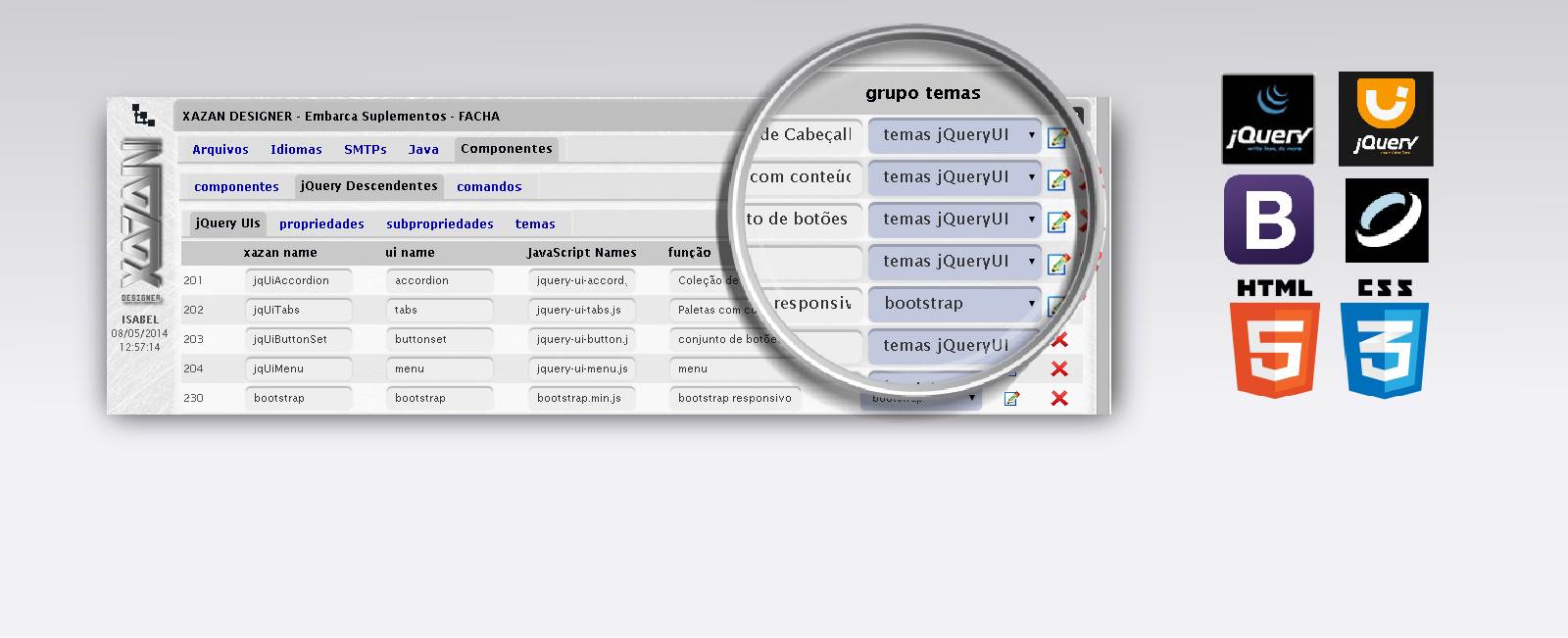Go to the componentes sub-tab
Screen dimensions: 1568x638
pyautogui.click(x=236, y=187)
